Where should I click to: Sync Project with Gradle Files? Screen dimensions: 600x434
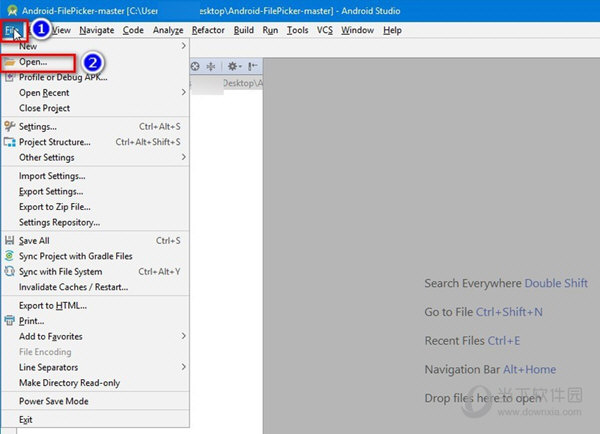(95, 256)
